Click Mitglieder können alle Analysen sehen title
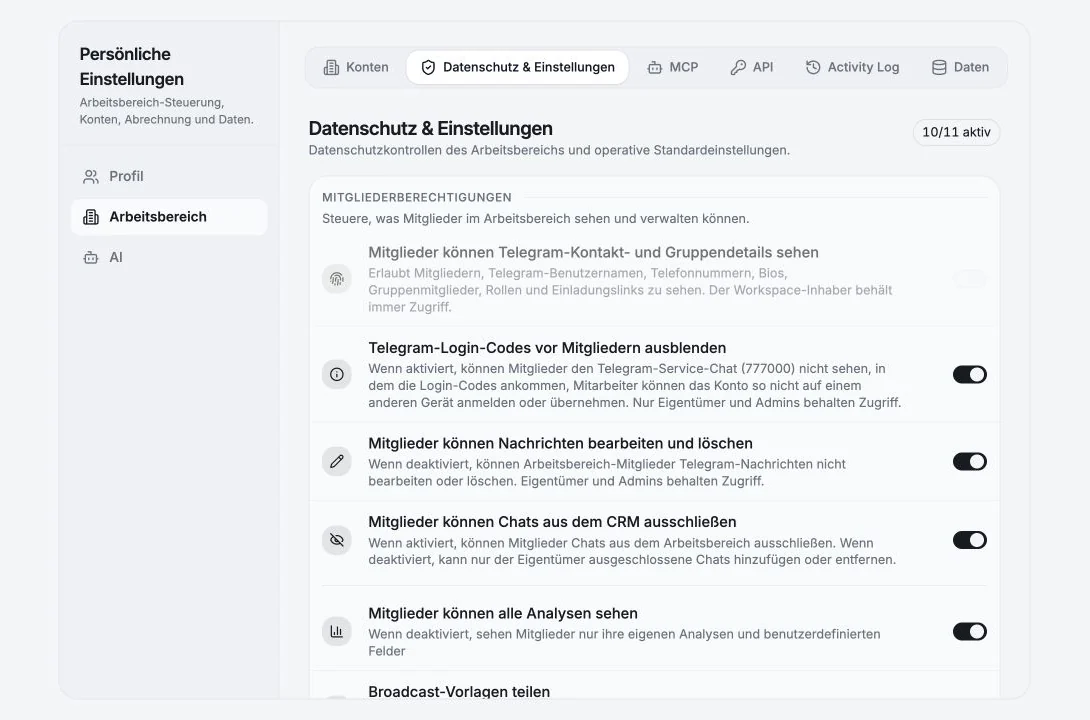The image size is (1090, 720). point(503,614)
